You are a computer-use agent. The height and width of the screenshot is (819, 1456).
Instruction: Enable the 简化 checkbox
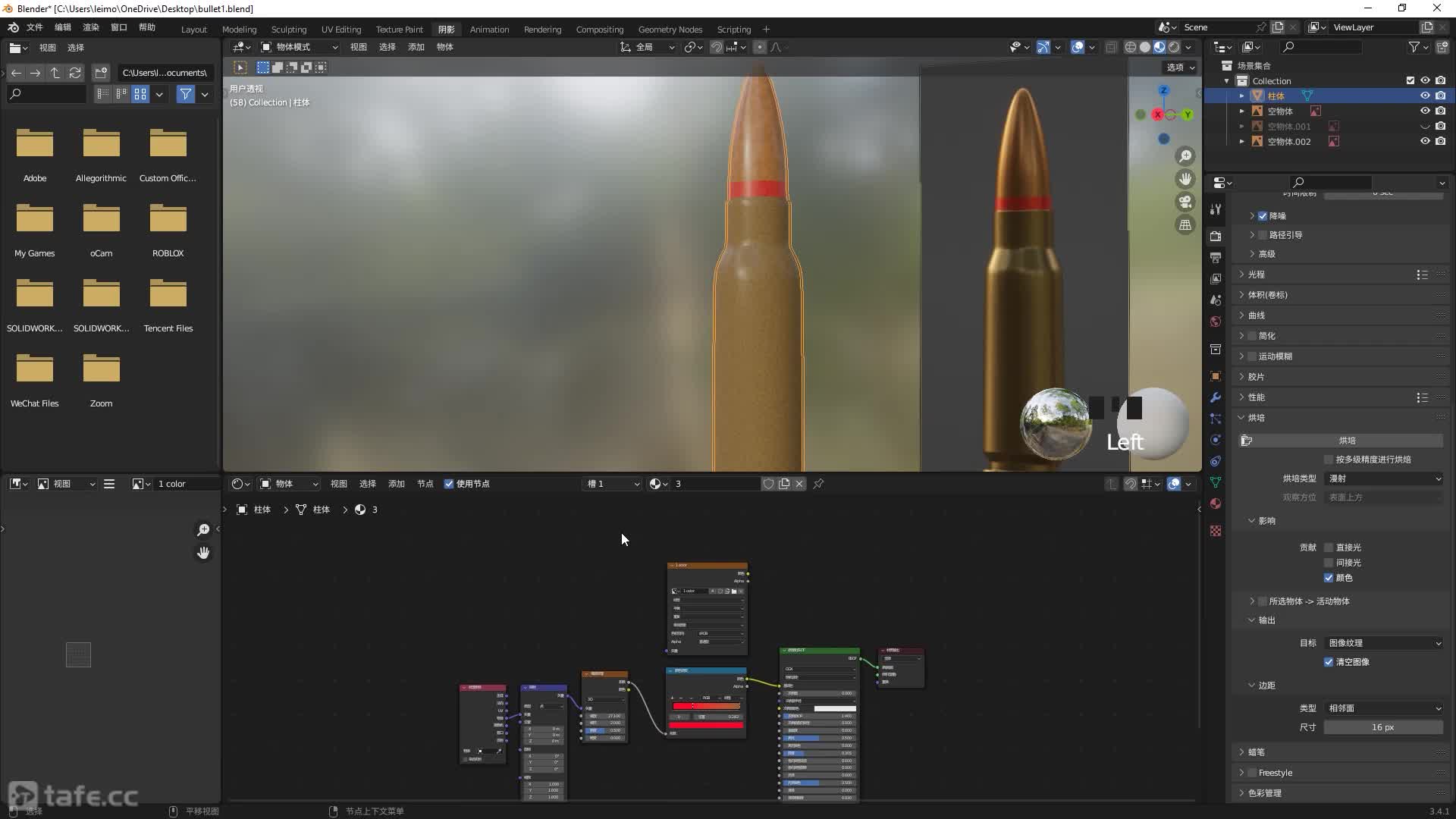pos(1252,336)
